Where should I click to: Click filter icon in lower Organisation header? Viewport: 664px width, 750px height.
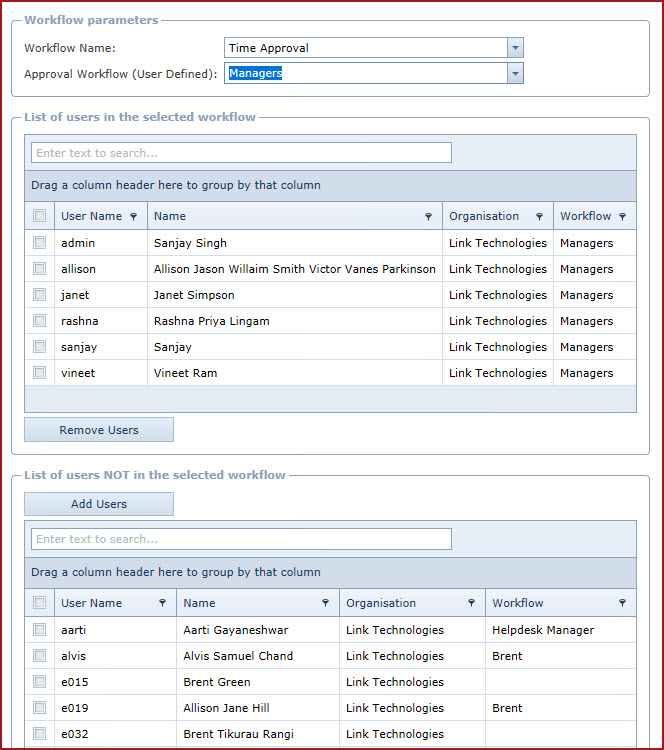pyautogui.click(x=471, y=603)
